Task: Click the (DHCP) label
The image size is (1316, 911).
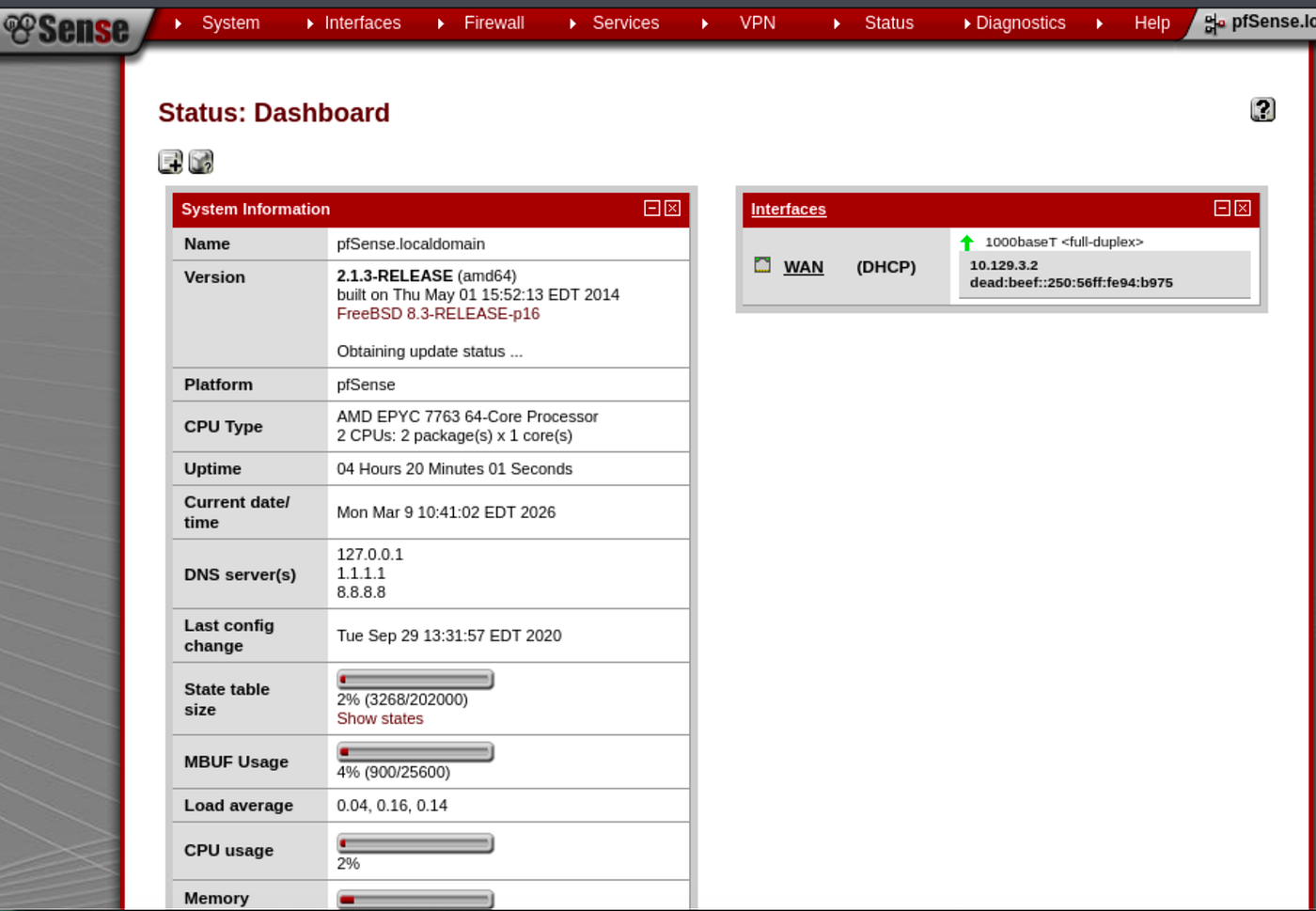Action: (885, 267)
